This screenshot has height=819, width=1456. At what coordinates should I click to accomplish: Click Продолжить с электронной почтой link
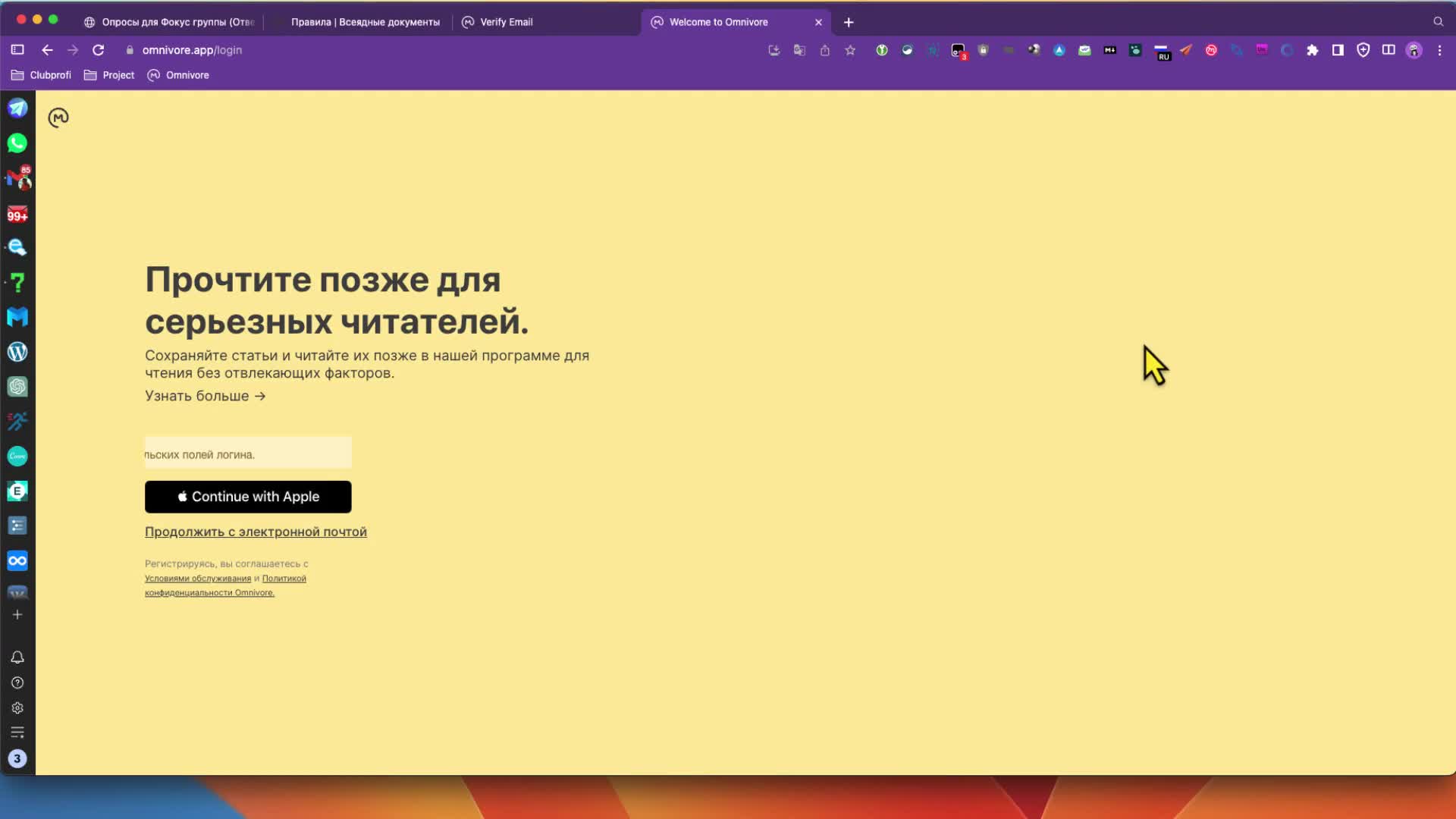pyautogui.click(x=256, y=532)
